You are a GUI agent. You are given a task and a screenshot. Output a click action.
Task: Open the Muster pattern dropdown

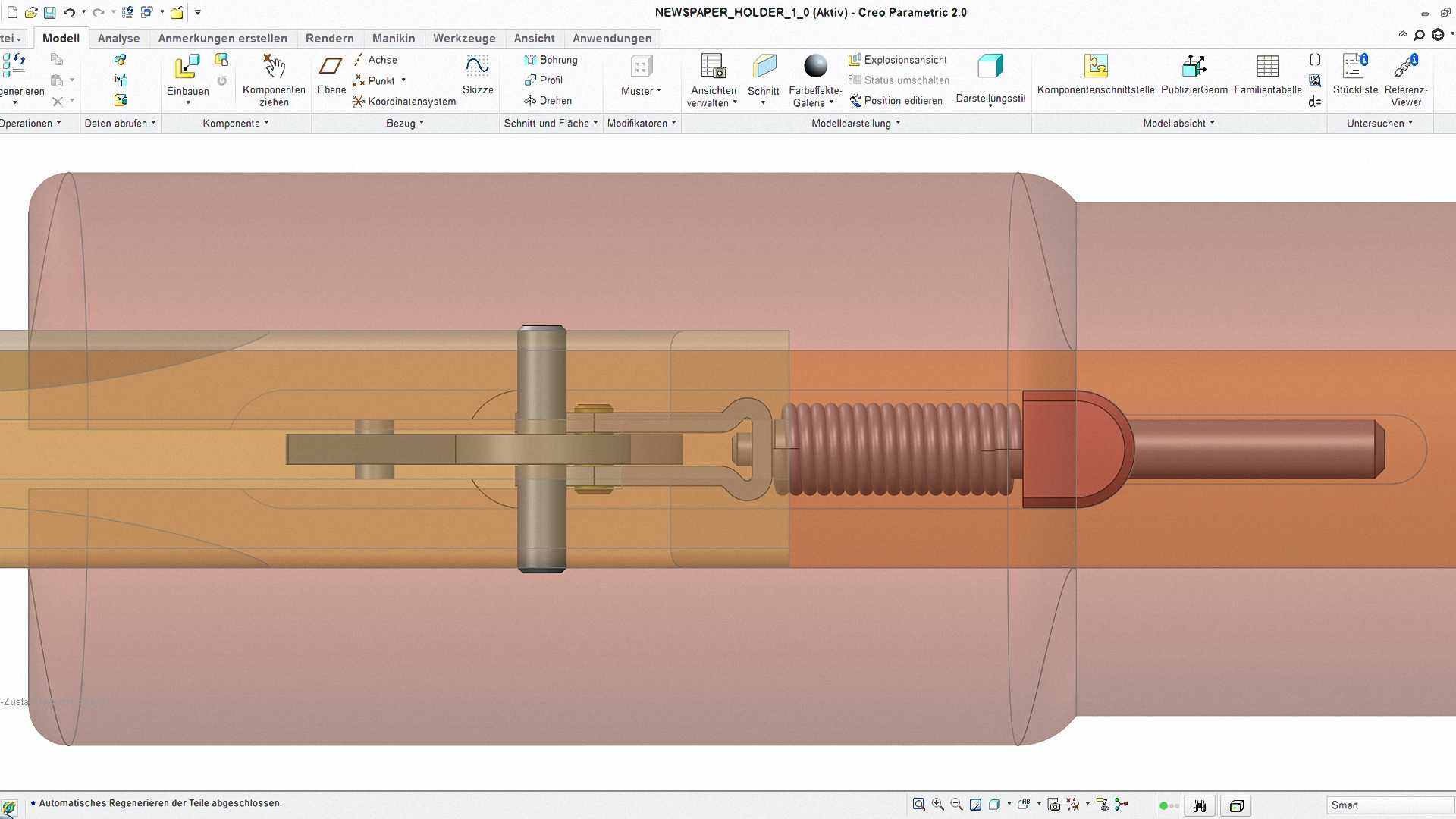642,91
